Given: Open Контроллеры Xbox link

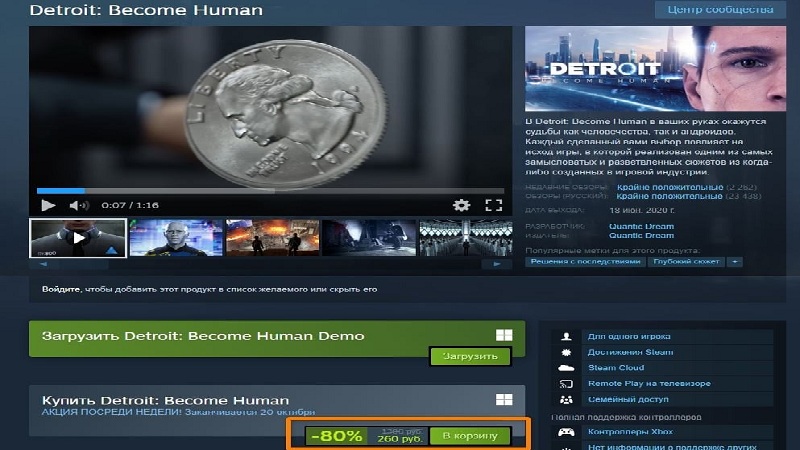Looking at the screenshot, I should tap(630, 432).
